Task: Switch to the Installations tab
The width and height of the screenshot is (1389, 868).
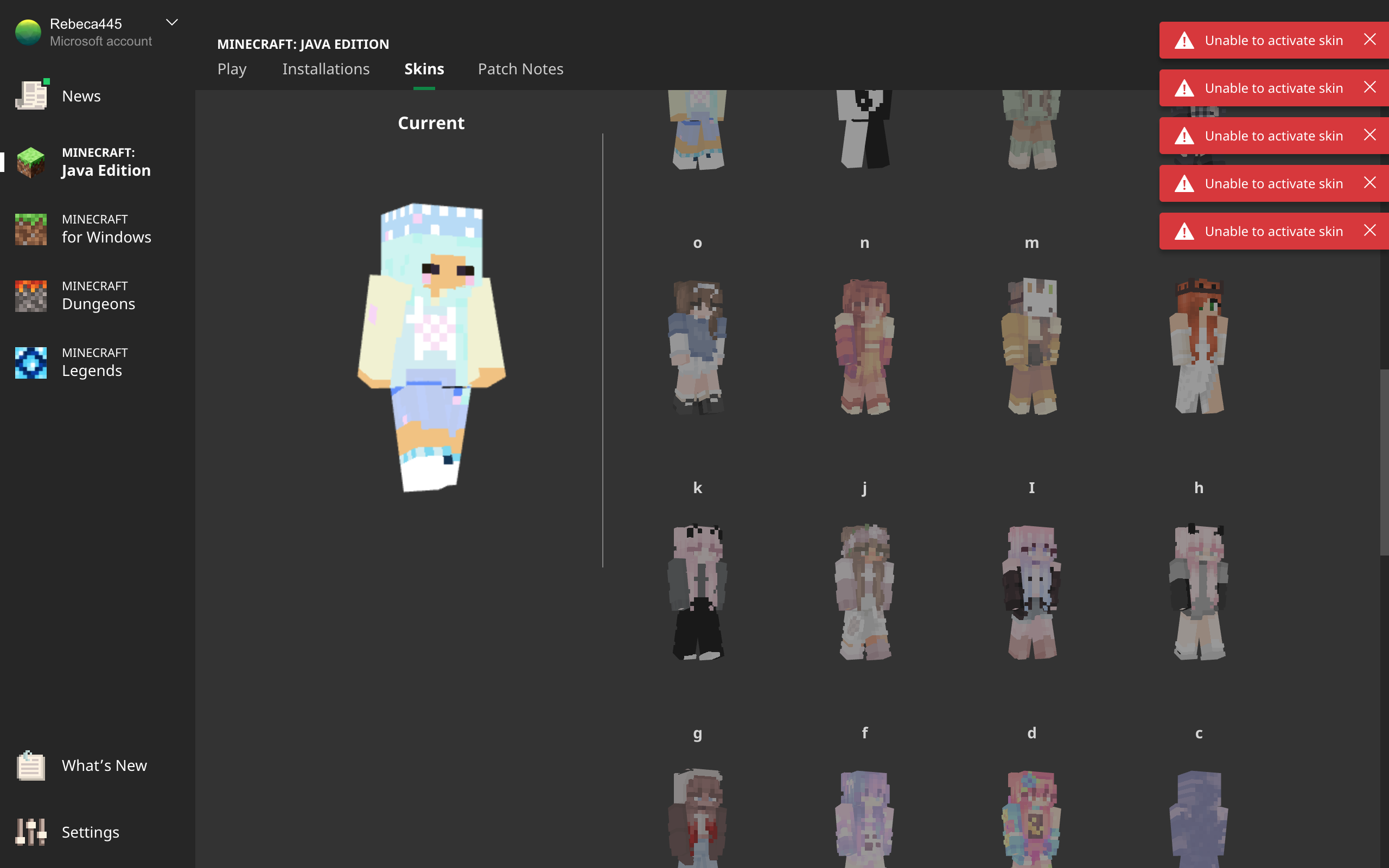Action: pos(326,69)
